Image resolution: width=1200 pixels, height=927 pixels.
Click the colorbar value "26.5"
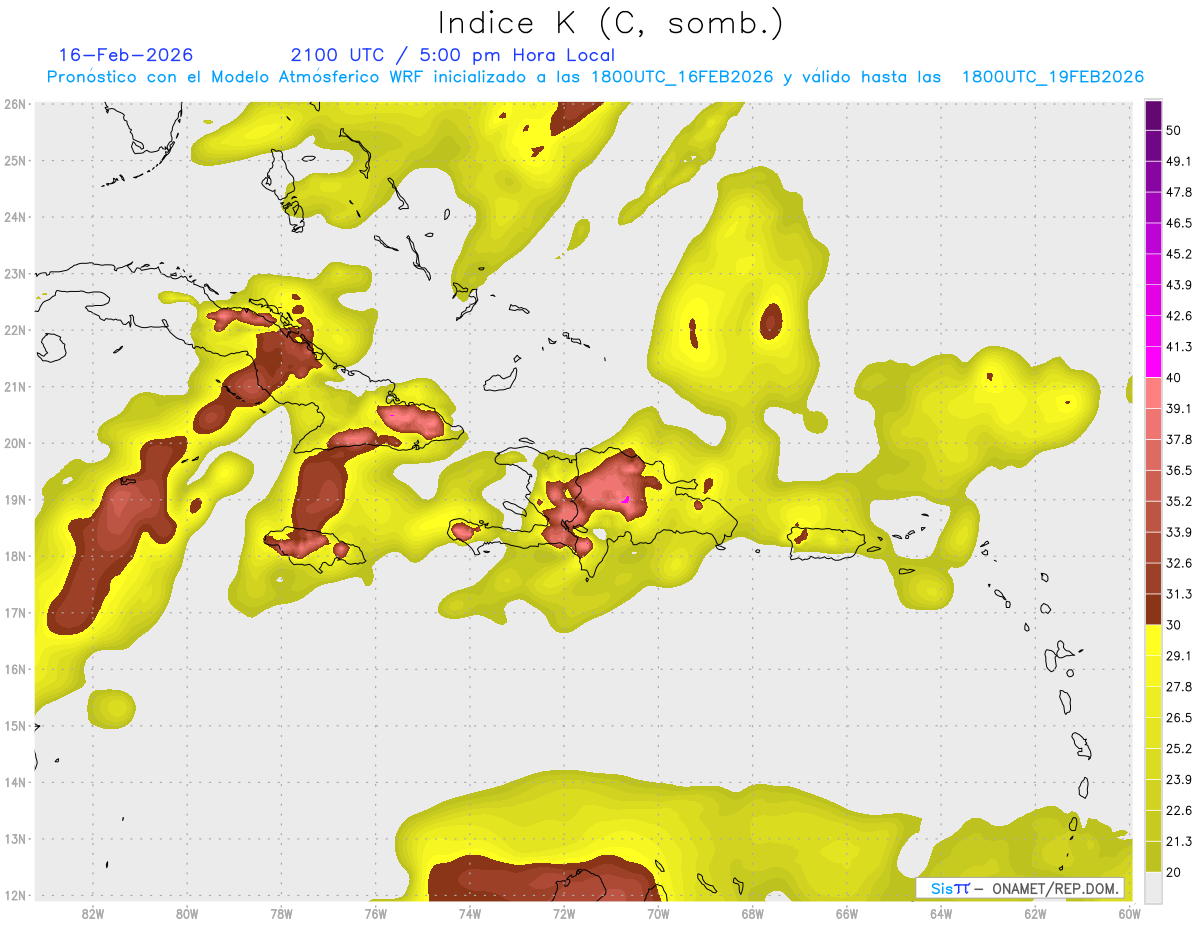click(x=1178, y=717)
